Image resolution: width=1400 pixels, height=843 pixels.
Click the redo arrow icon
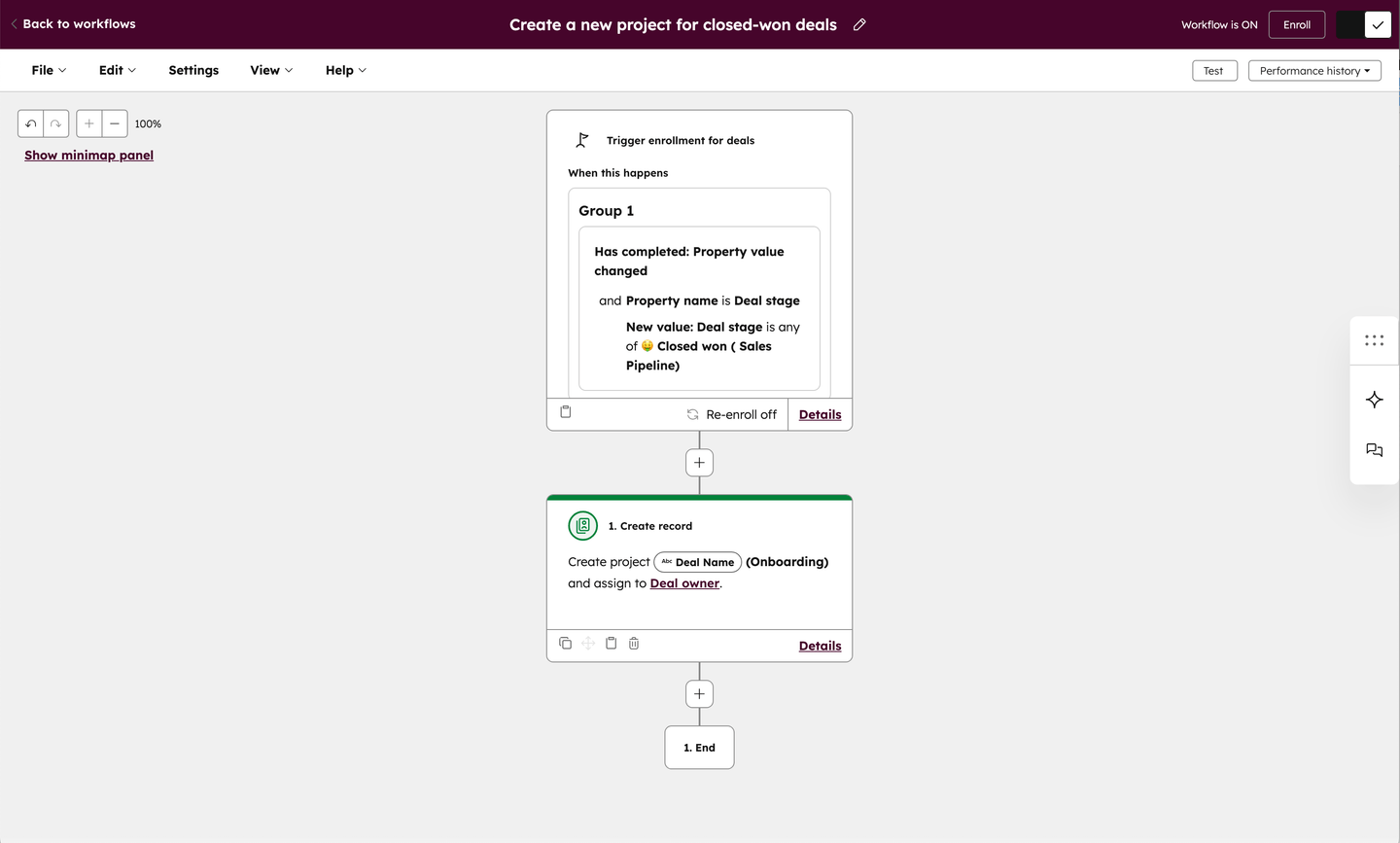[56, 123]
